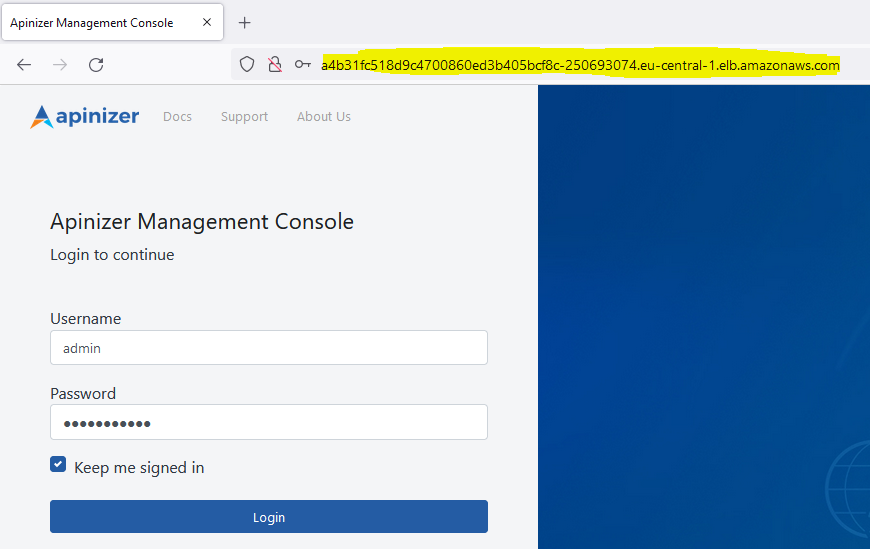Uncheck the Keep me signed in checkbox
This screenshot has width=870, height=549.
(x=58, y=465)
